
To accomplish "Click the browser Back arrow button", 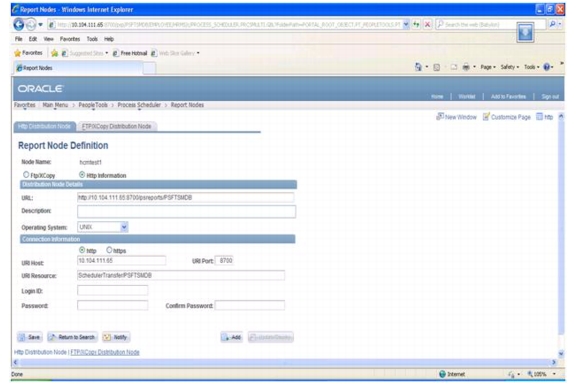I will (18, 24).
